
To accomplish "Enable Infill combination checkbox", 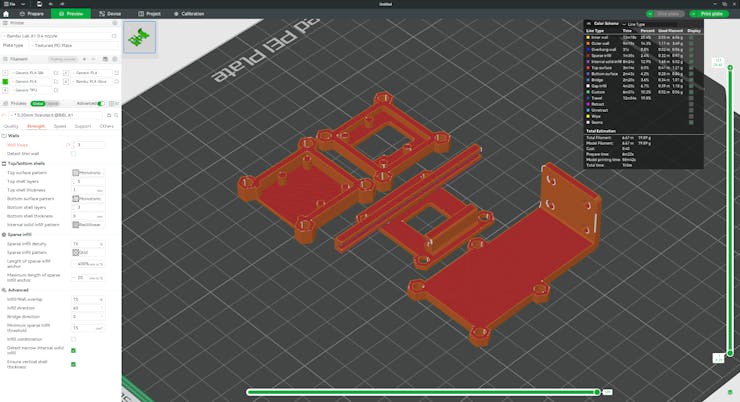I will coord(73,339).
